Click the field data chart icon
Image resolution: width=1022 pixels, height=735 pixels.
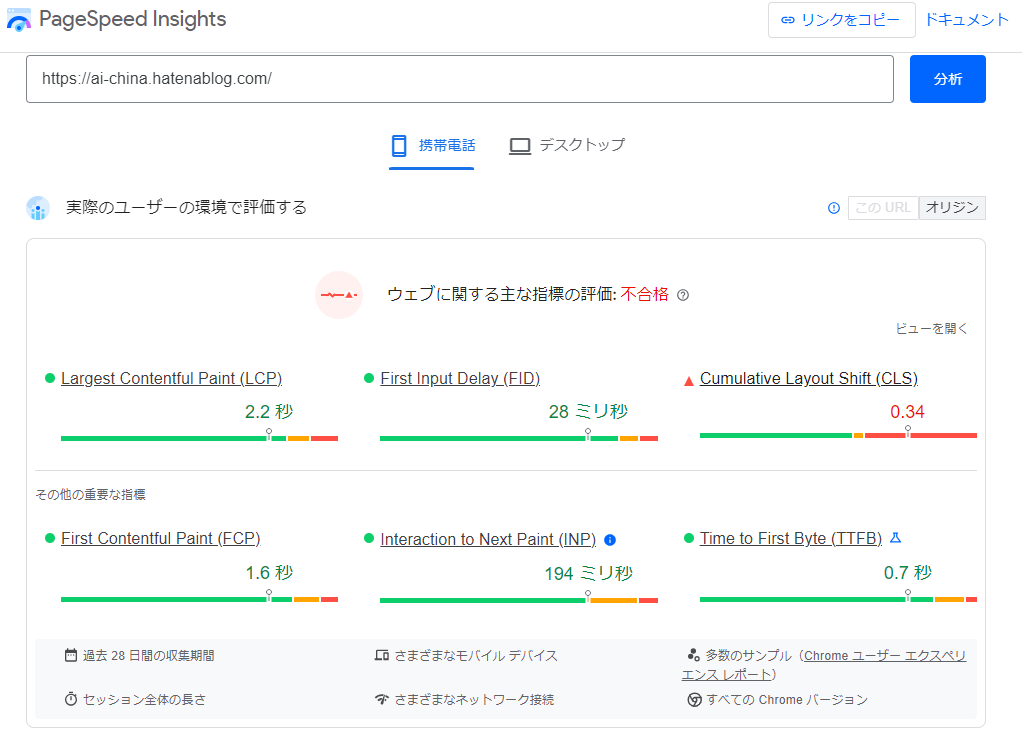(38, 208)
